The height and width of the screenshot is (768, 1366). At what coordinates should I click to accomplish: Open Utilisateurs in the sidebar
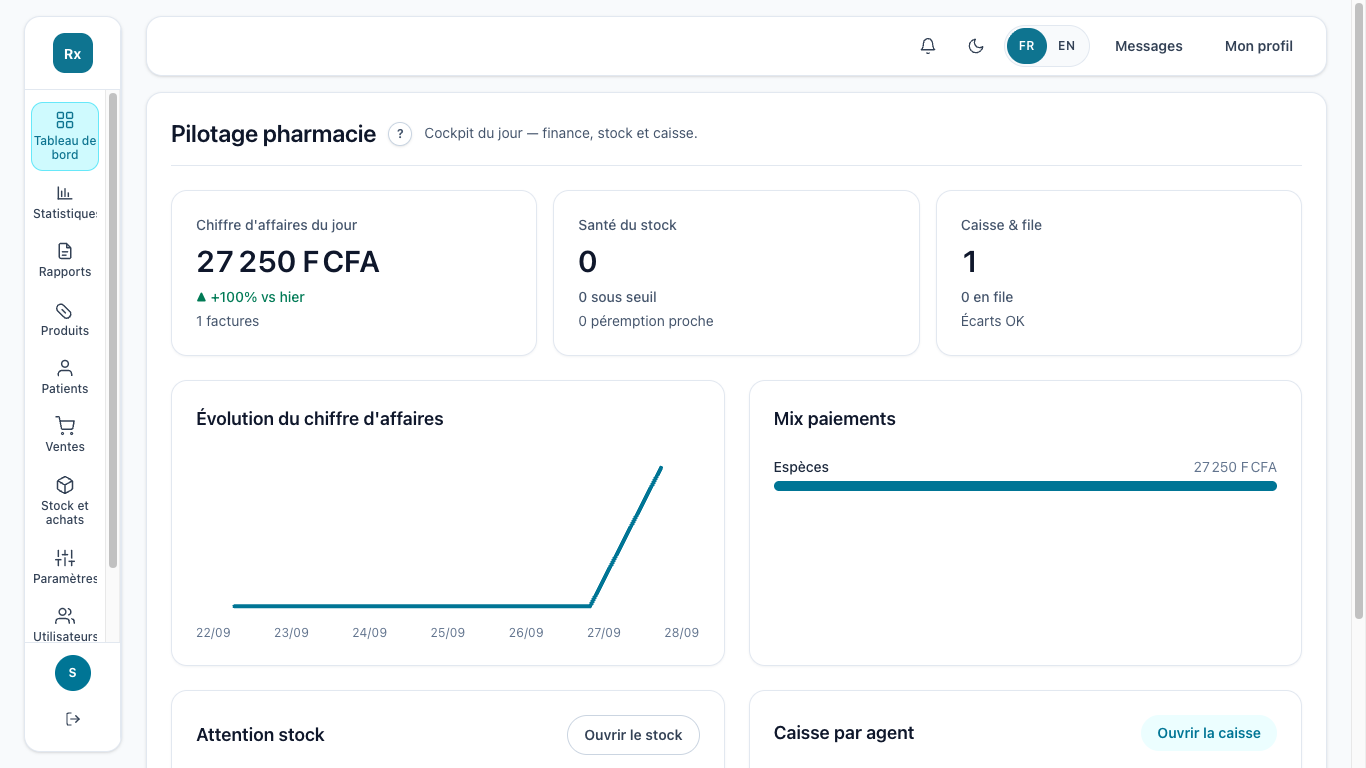coord(65,624)
